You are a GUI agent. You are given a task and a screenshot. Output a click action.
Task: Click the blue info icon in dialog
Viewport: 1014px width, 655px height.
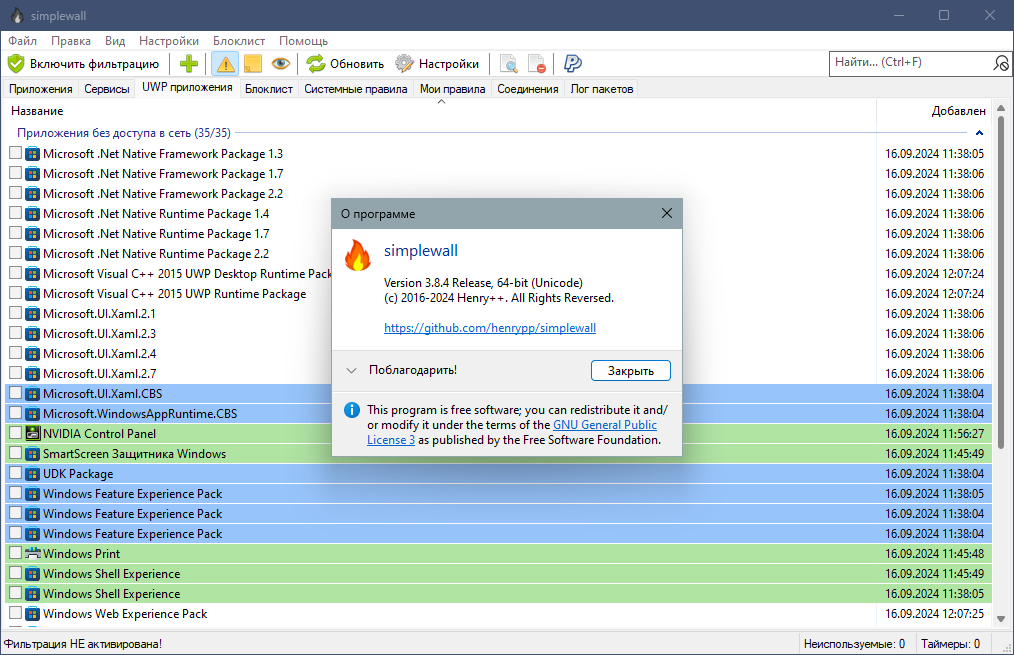pyautogui.click(x=352, y=410)
